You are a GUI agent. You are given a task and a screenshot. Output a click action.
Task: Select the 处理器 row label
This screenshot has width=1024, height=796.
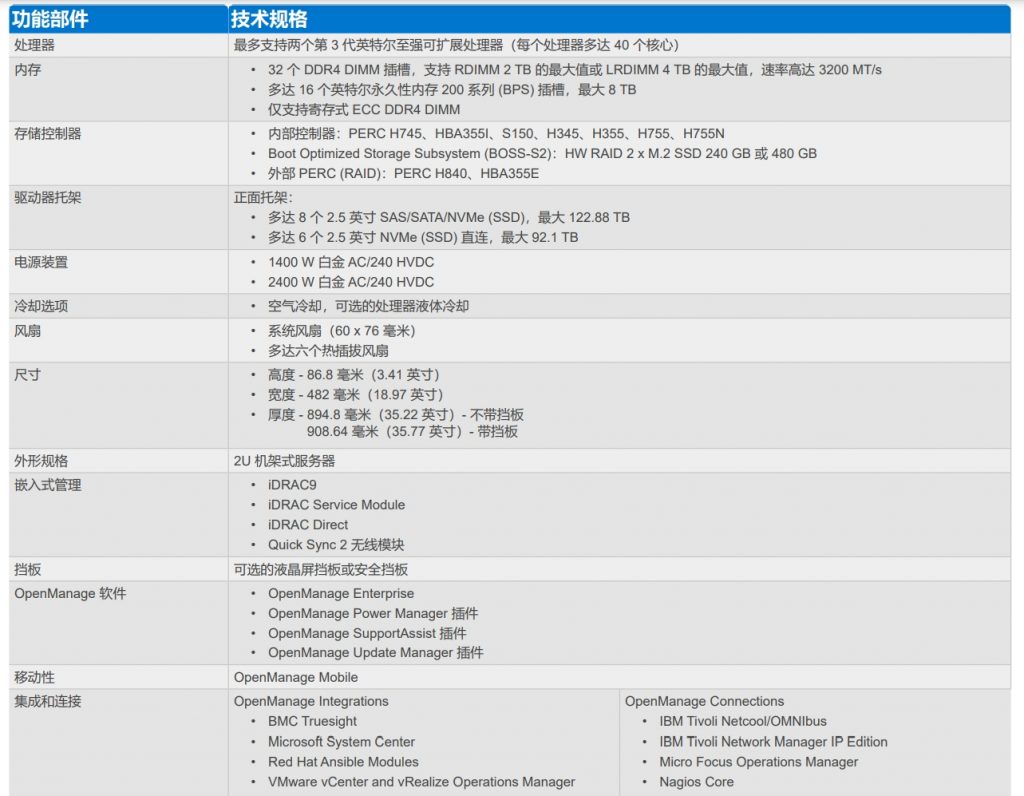pyautogui.click(x=35, y=45)
